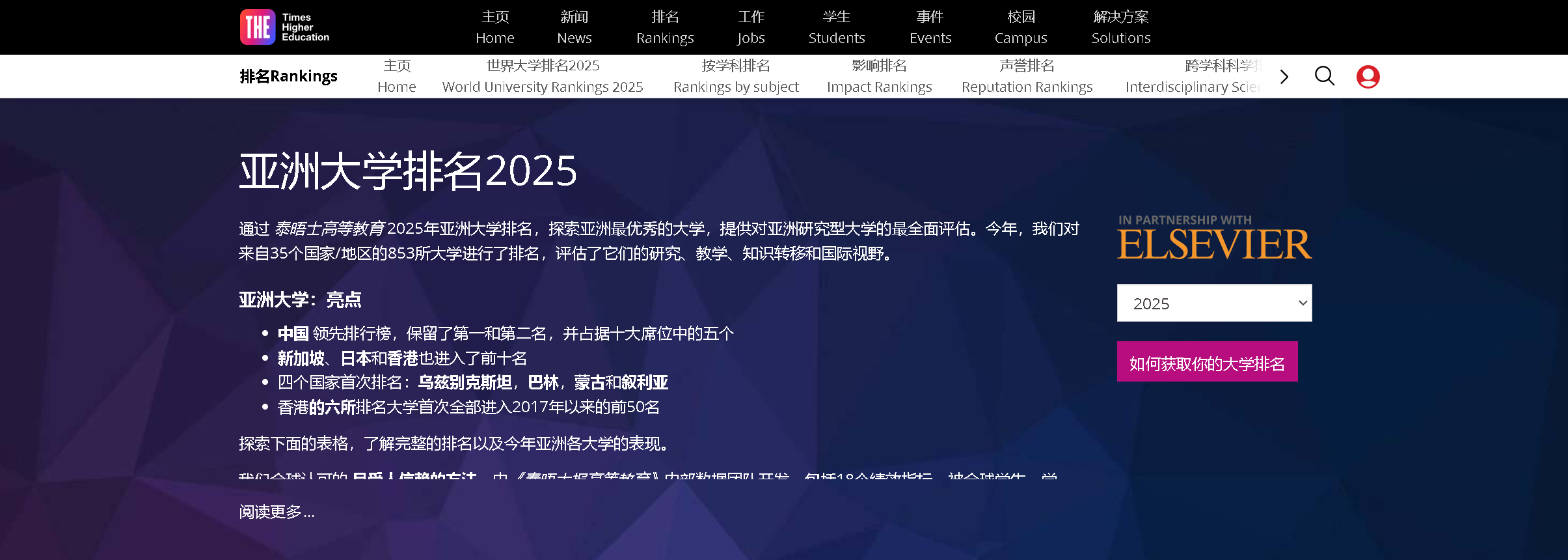Click the red user account icon
The width and height of the screenshot is (1568, 560).
pos(1368,76)
